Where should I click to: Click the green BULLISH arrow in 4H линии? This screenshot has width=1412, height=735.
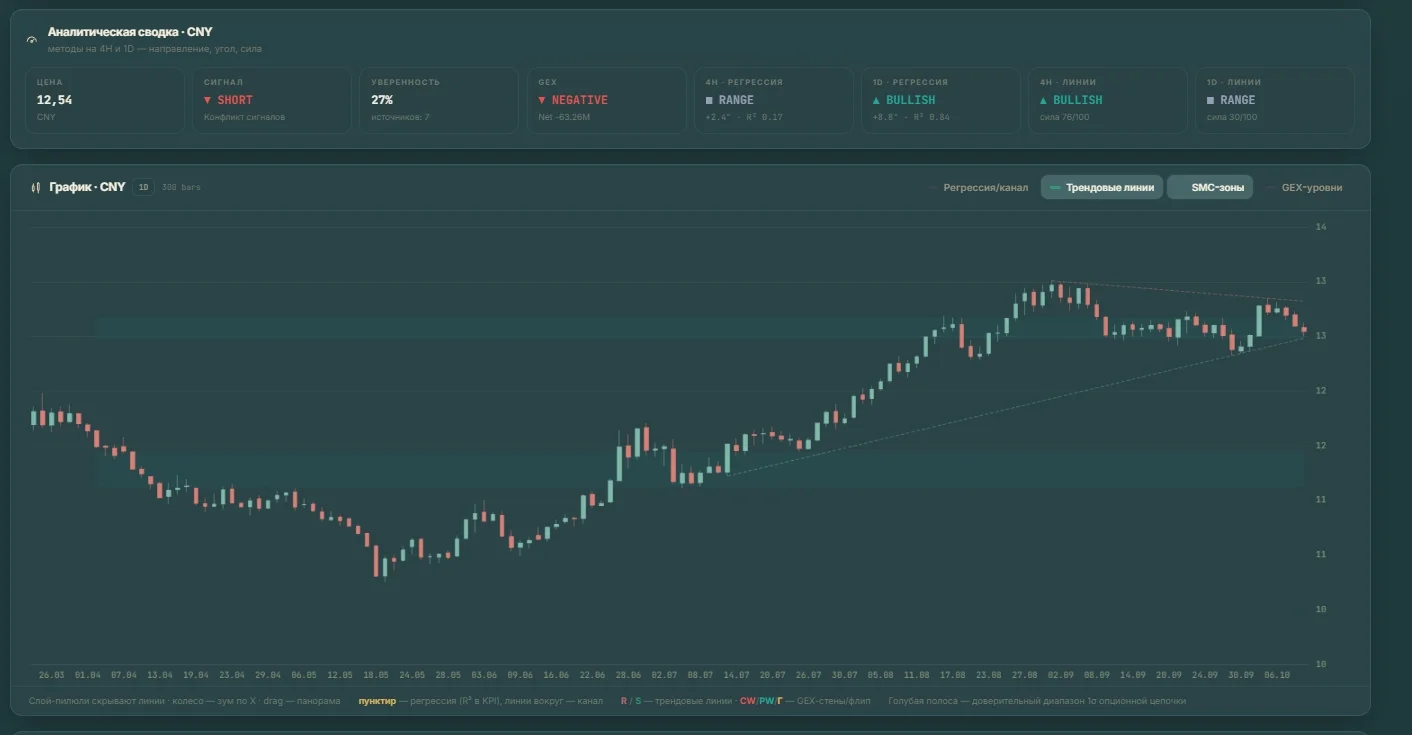(x=1044, y=100)
